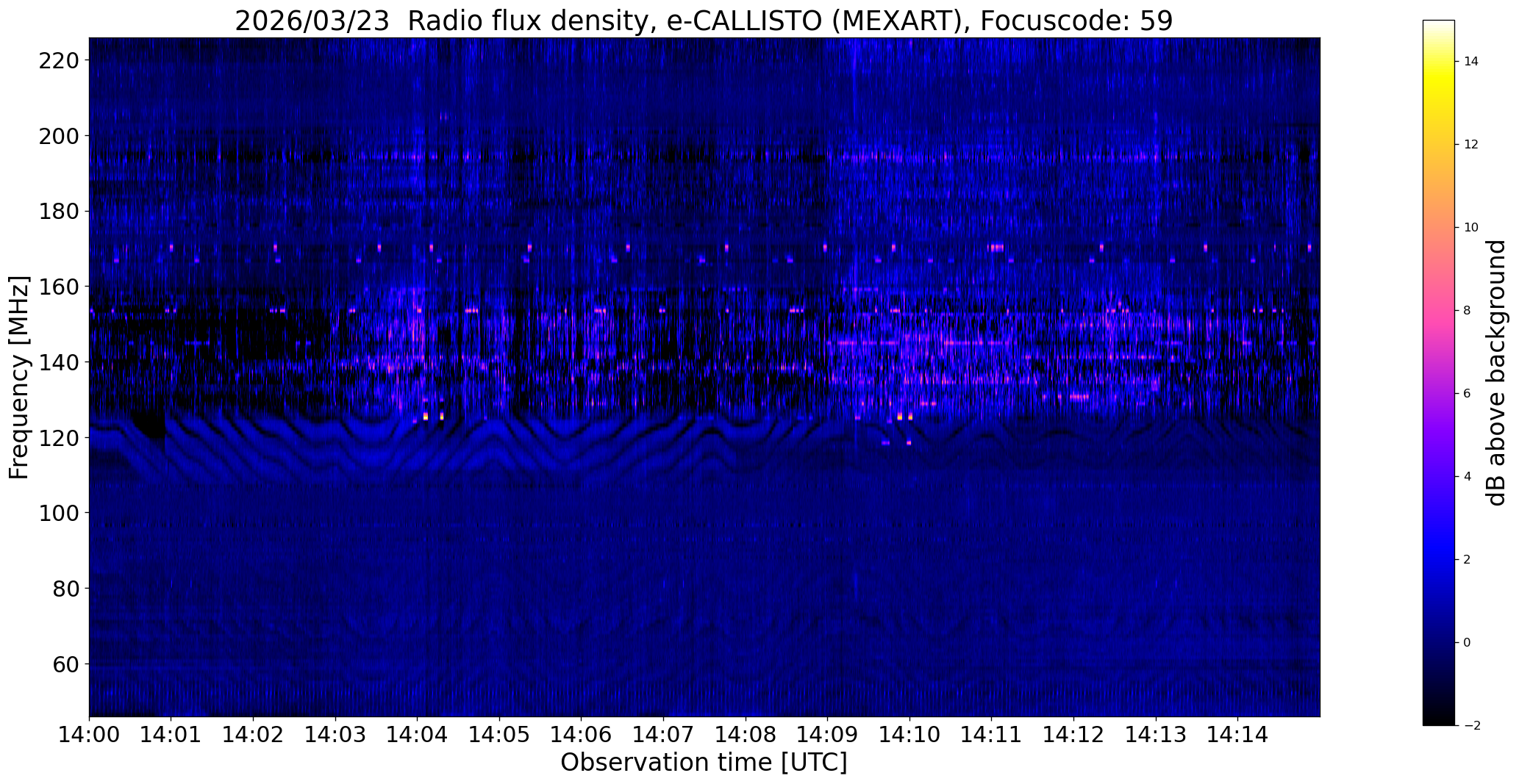The width and height of the screenshot is (1519, 784).
Task: Click the colorbar tick label 0
Action: click(x=1467, y=643)
